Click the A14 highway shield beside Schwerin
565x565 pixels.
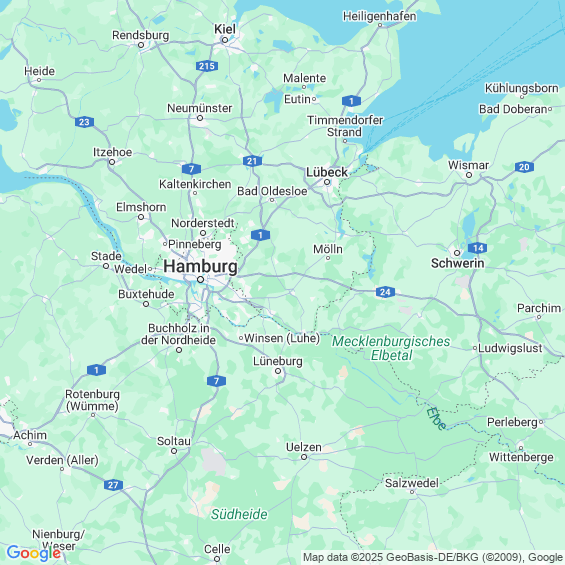coord(478,248)
